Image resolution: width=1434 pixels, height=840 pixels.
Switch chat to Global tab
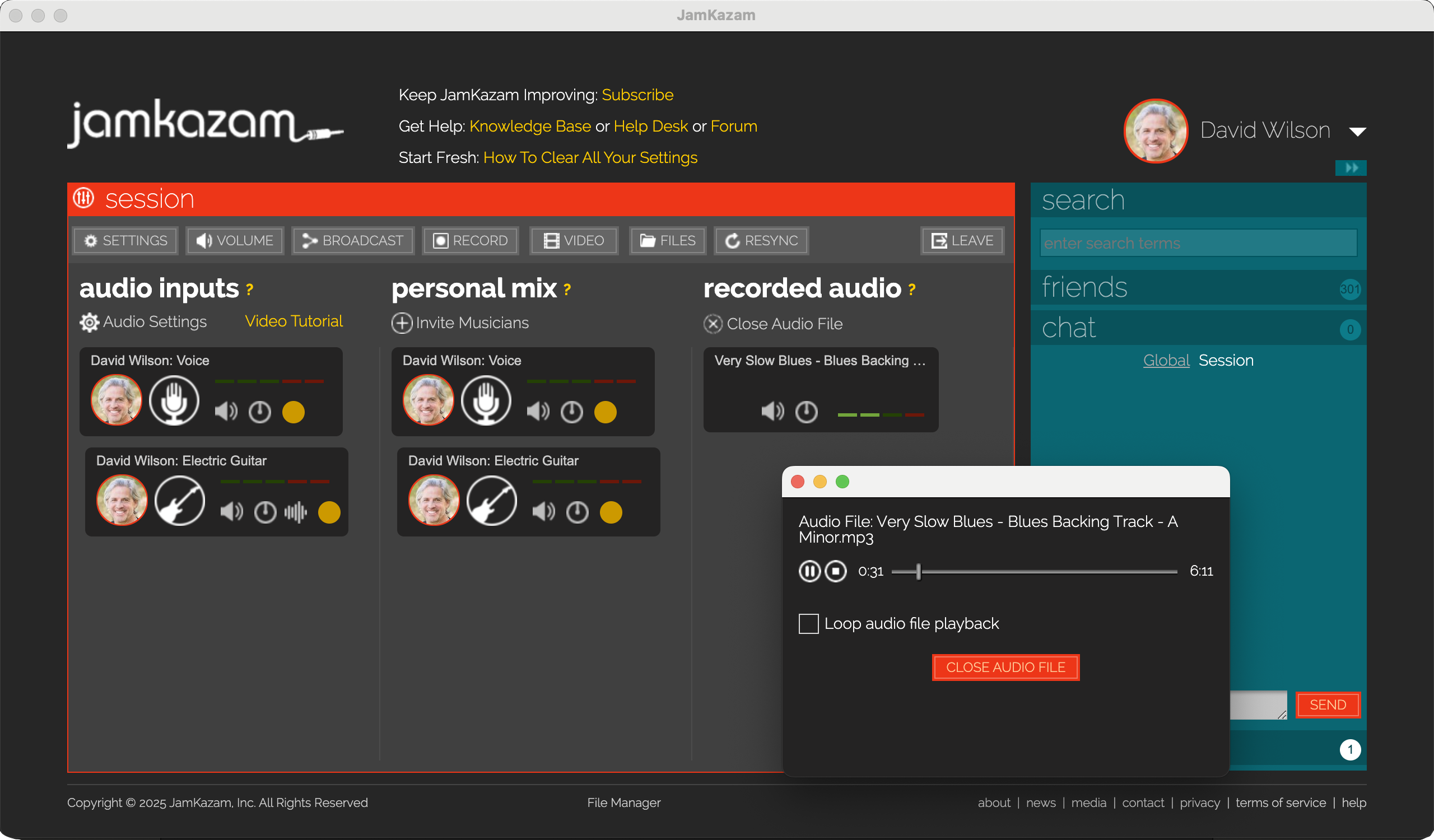1166,361
